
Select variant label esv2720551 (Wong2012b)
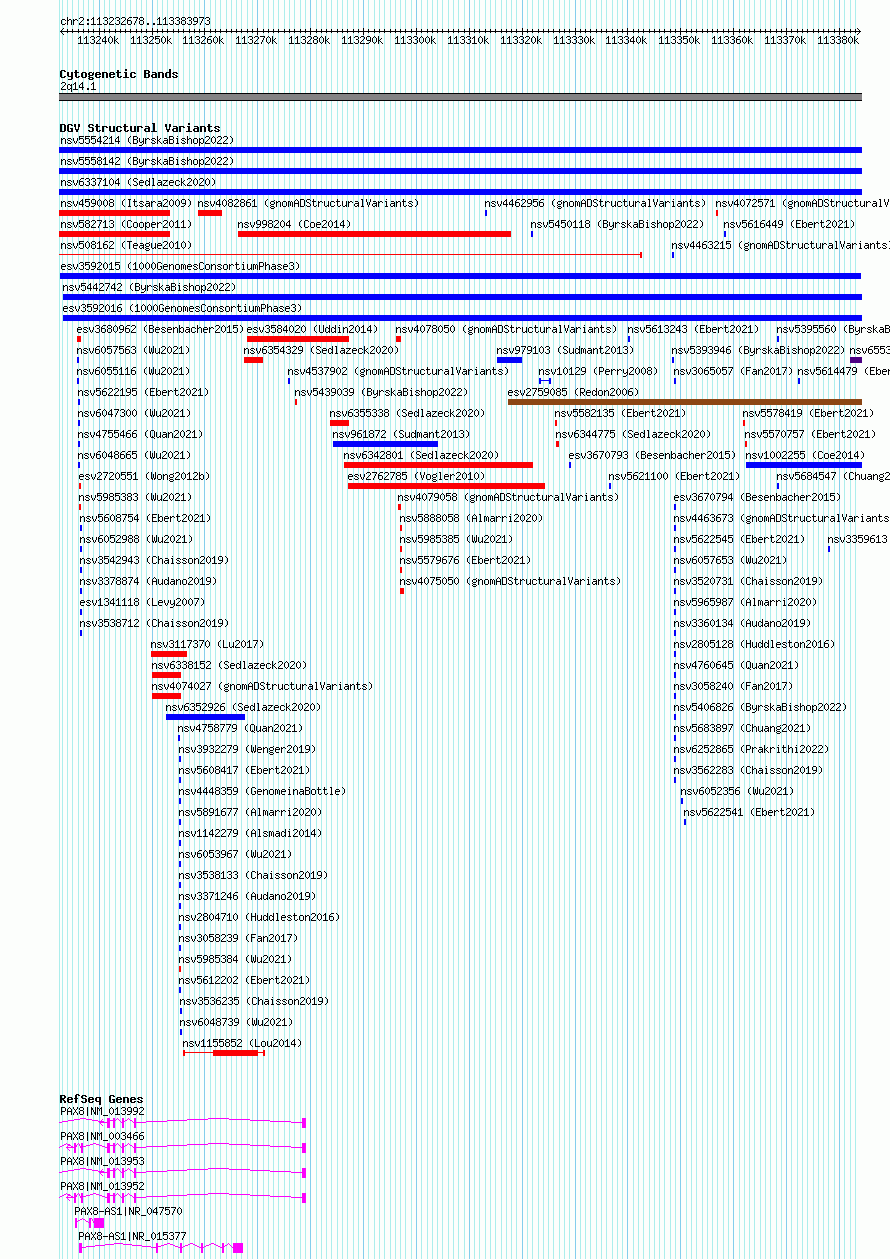coord(143,476)
